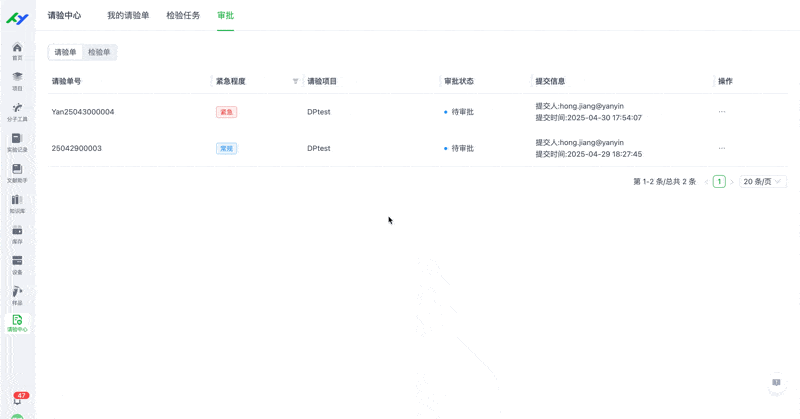This screenshot has height=419, width=800.
Task: Open the floating help book icon
Action: (x=776, y=383)
